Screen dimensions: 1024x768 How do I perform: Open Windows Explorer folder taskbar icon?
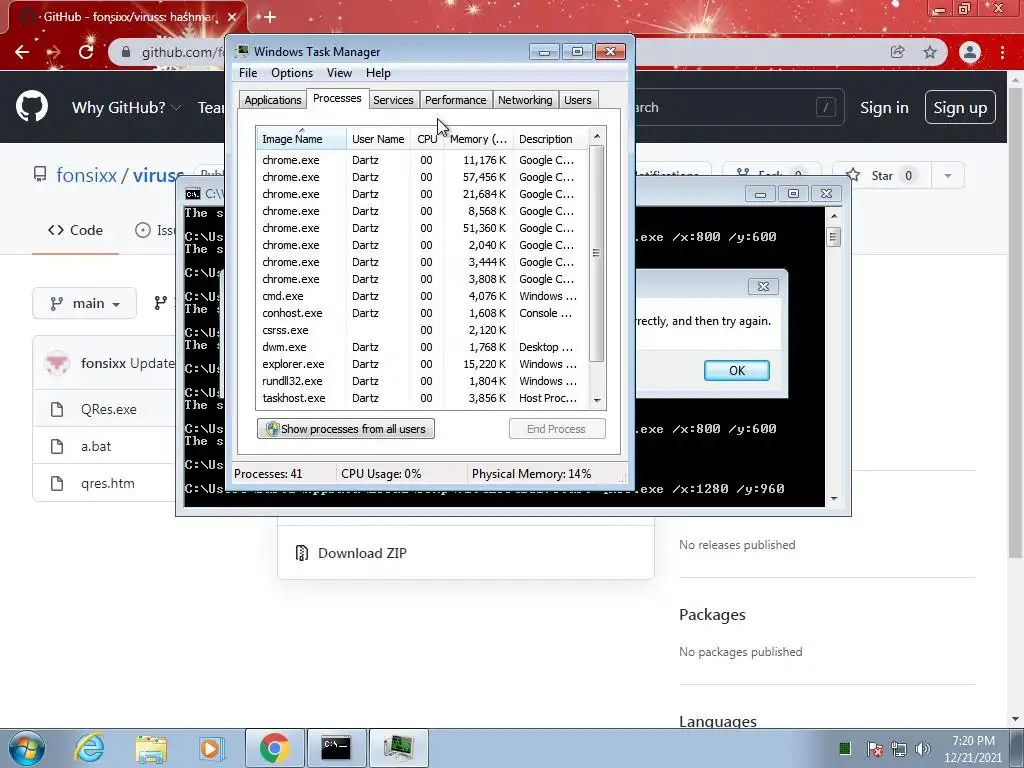point(152,748)
